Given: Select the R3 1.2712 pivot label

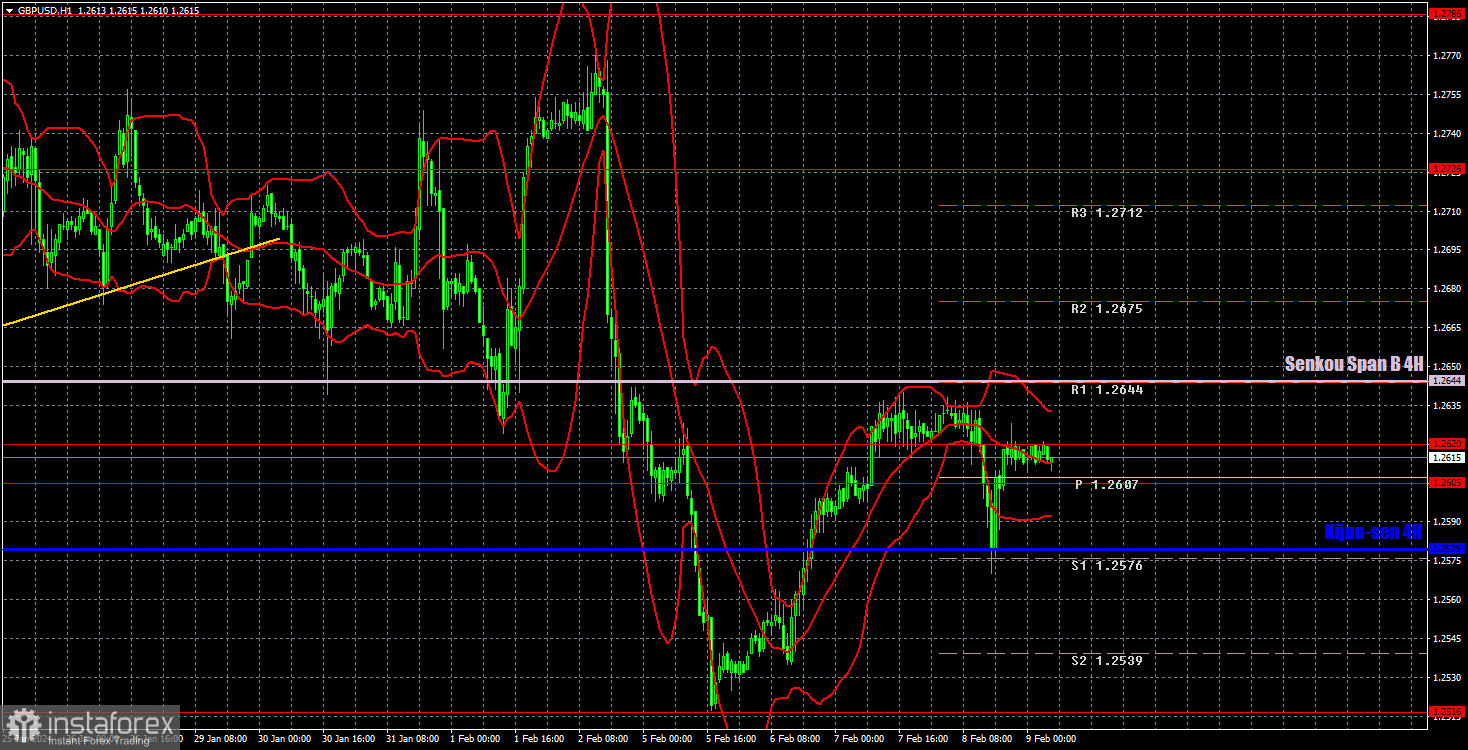Looking at the screenshot, I should pyautogui.click(x=1107, y=213).
